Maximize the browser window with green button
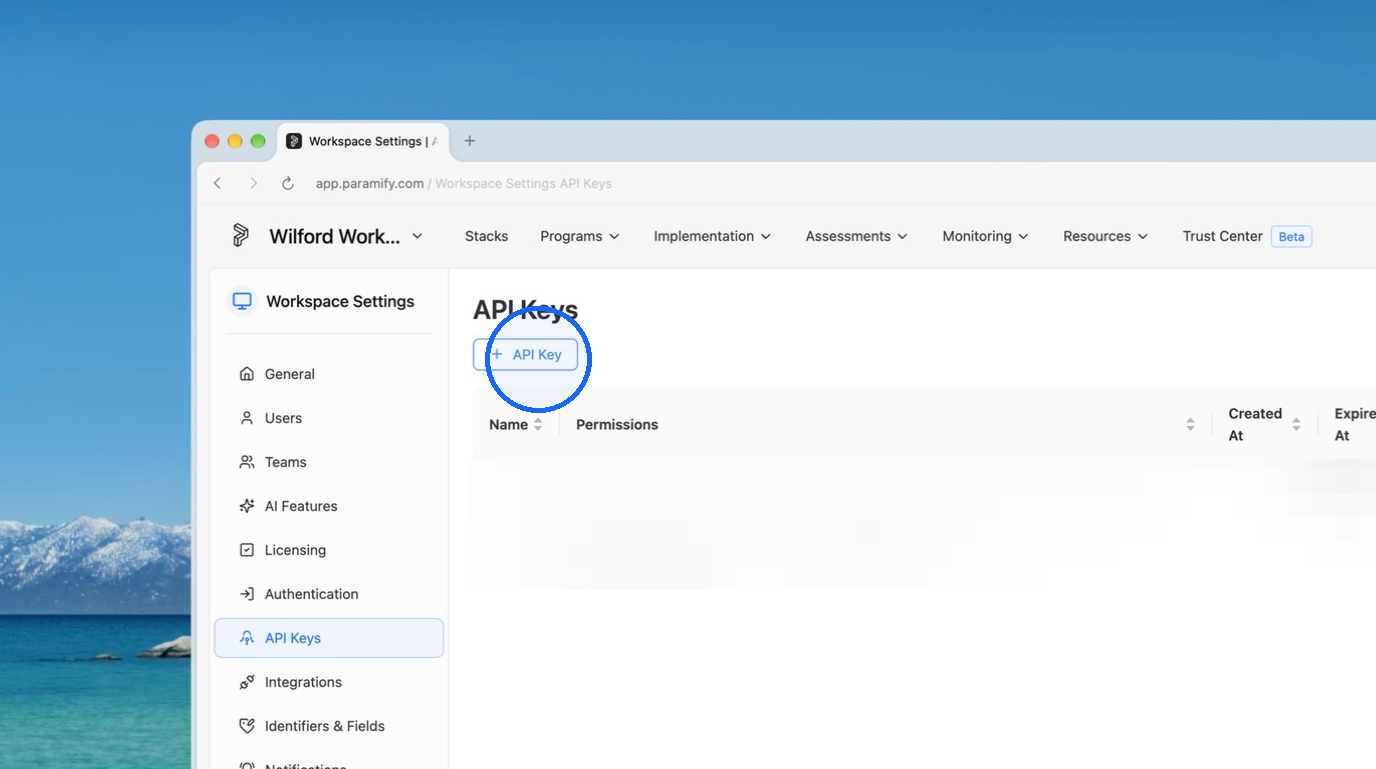Screen dimensions: 1376x769 (x=258, y=141)
